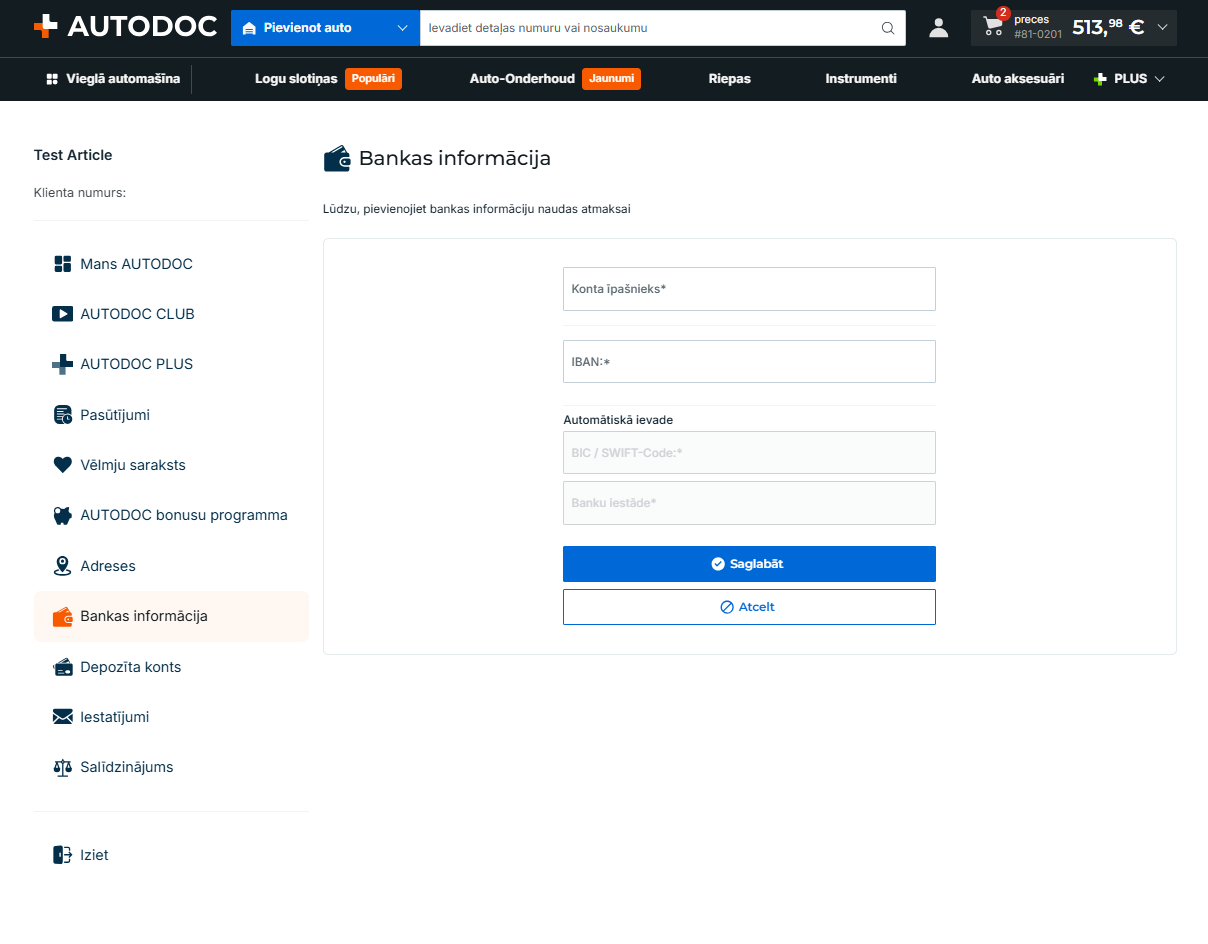The width and height of the screenshot is (1208, 944).
Task: Expand the PLUS menu chevron
Action: point(1160,79)
